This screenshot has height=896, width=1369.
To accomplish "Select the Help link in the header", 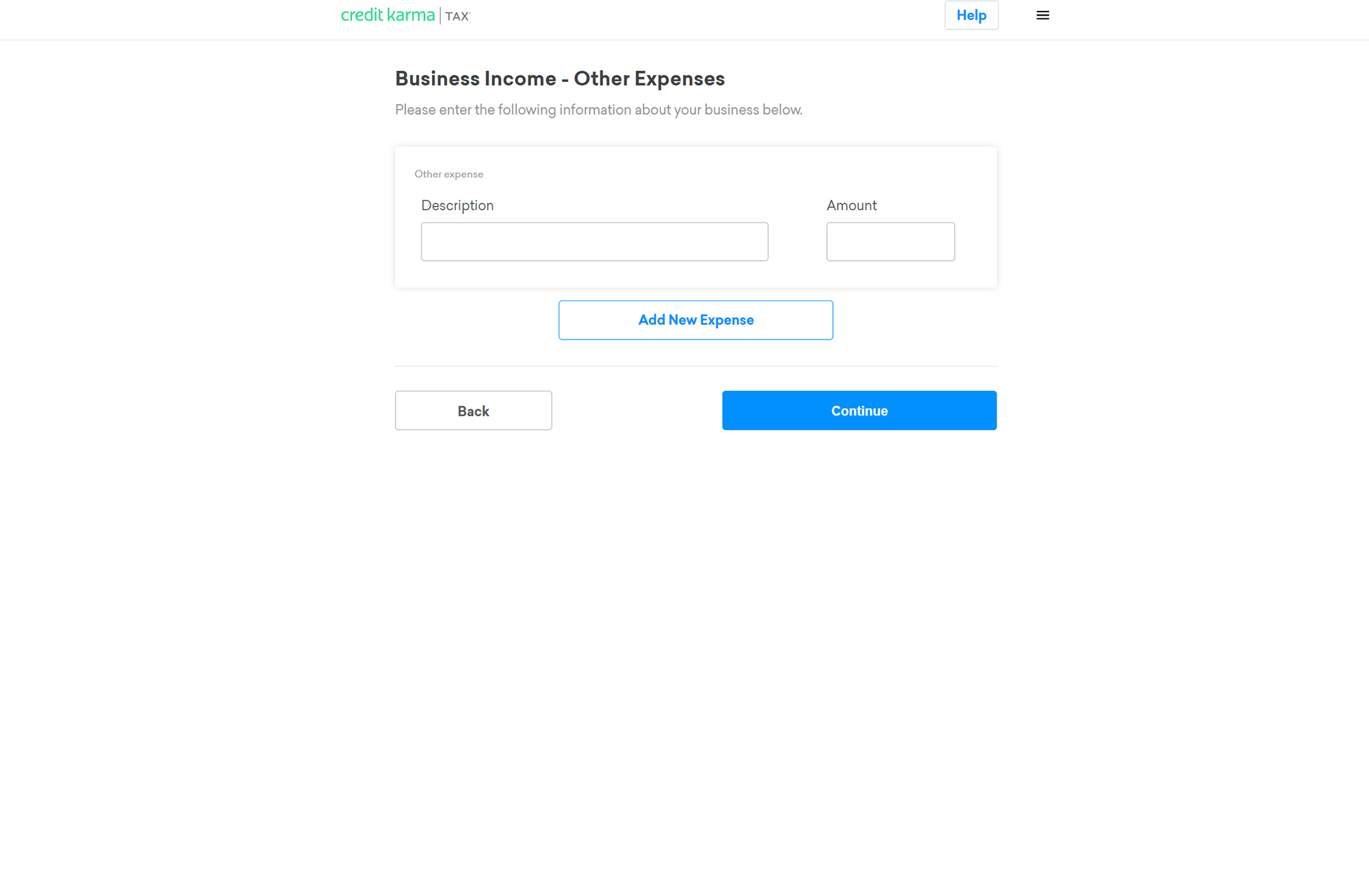I will coord(971,15).
